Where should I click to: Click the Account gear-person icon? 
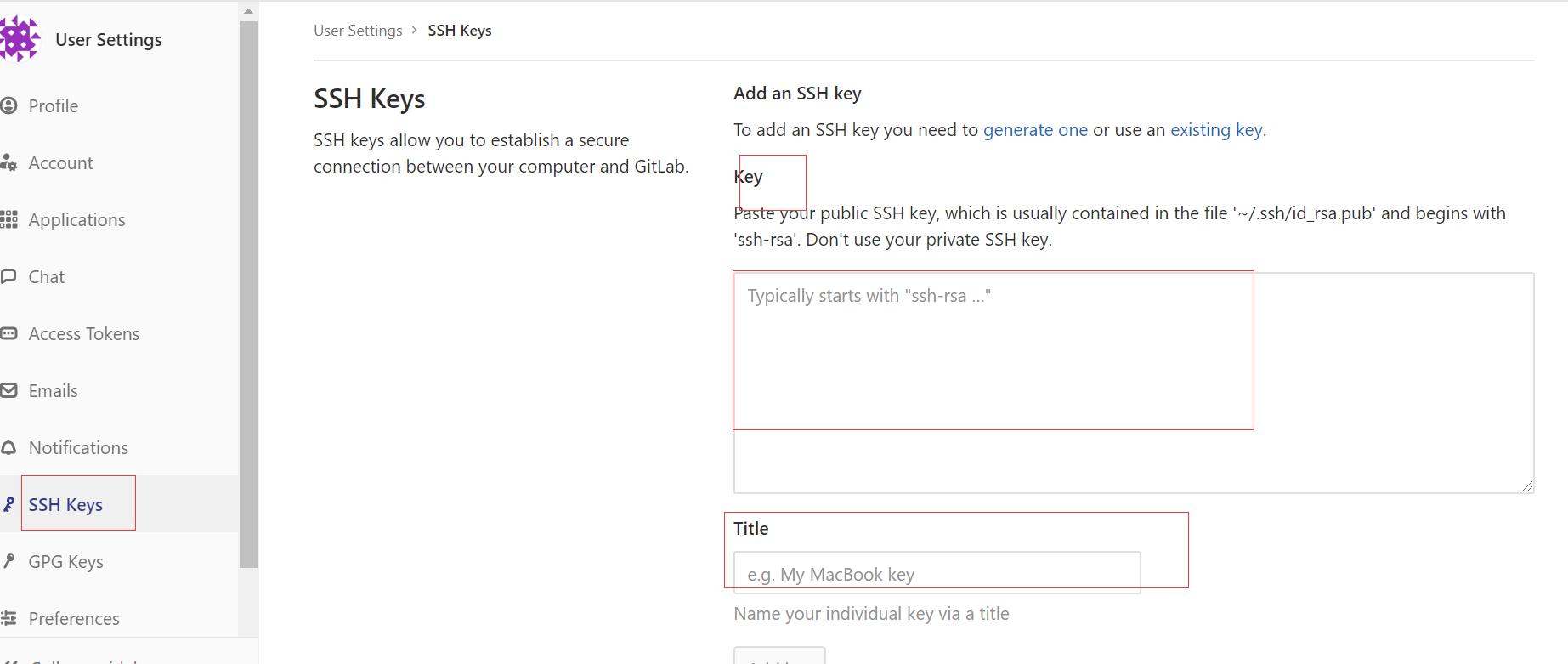(x=9, y=162)
